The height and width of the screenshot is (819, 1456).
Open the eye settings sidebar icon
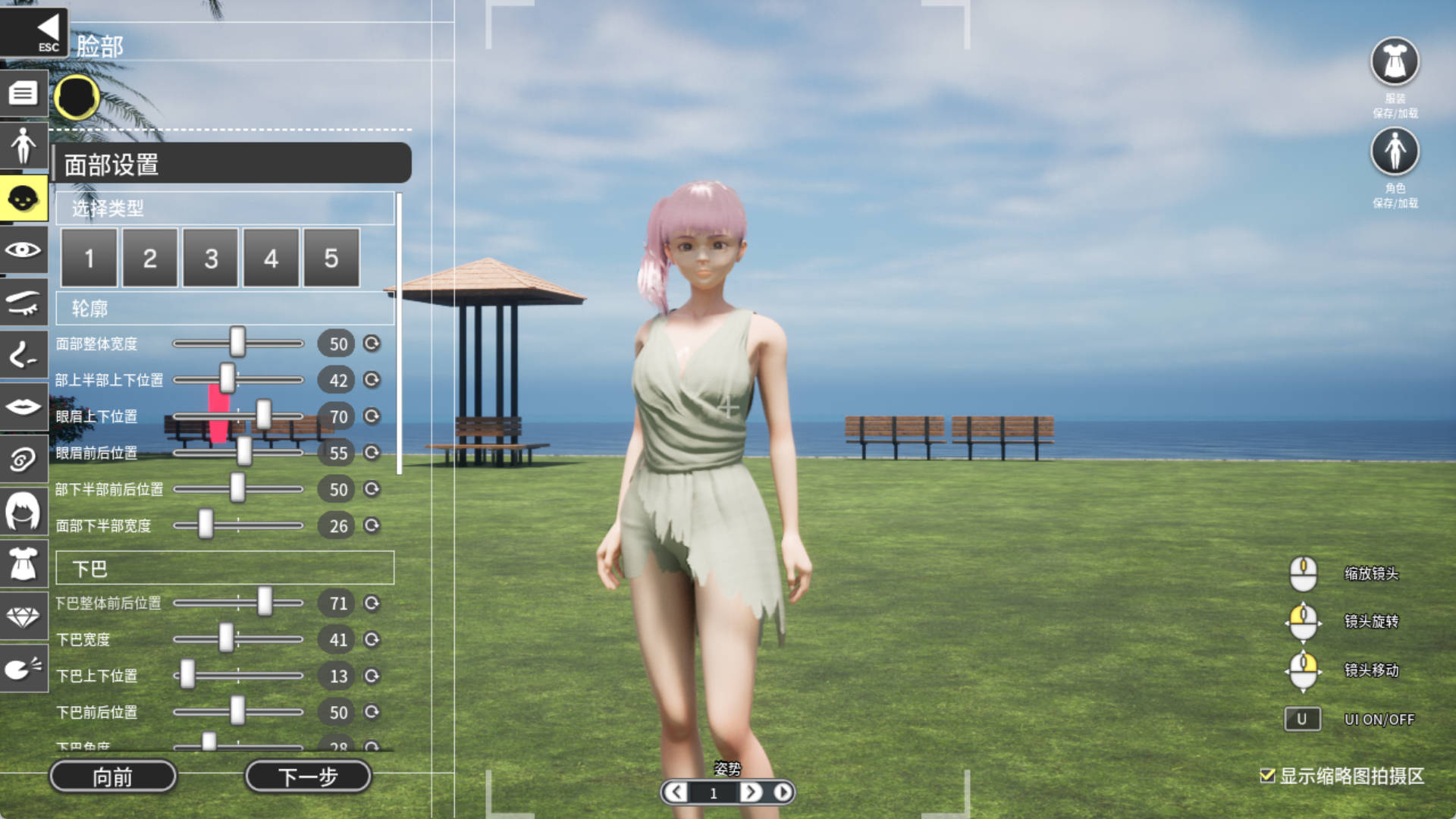(x=23, y=250)
